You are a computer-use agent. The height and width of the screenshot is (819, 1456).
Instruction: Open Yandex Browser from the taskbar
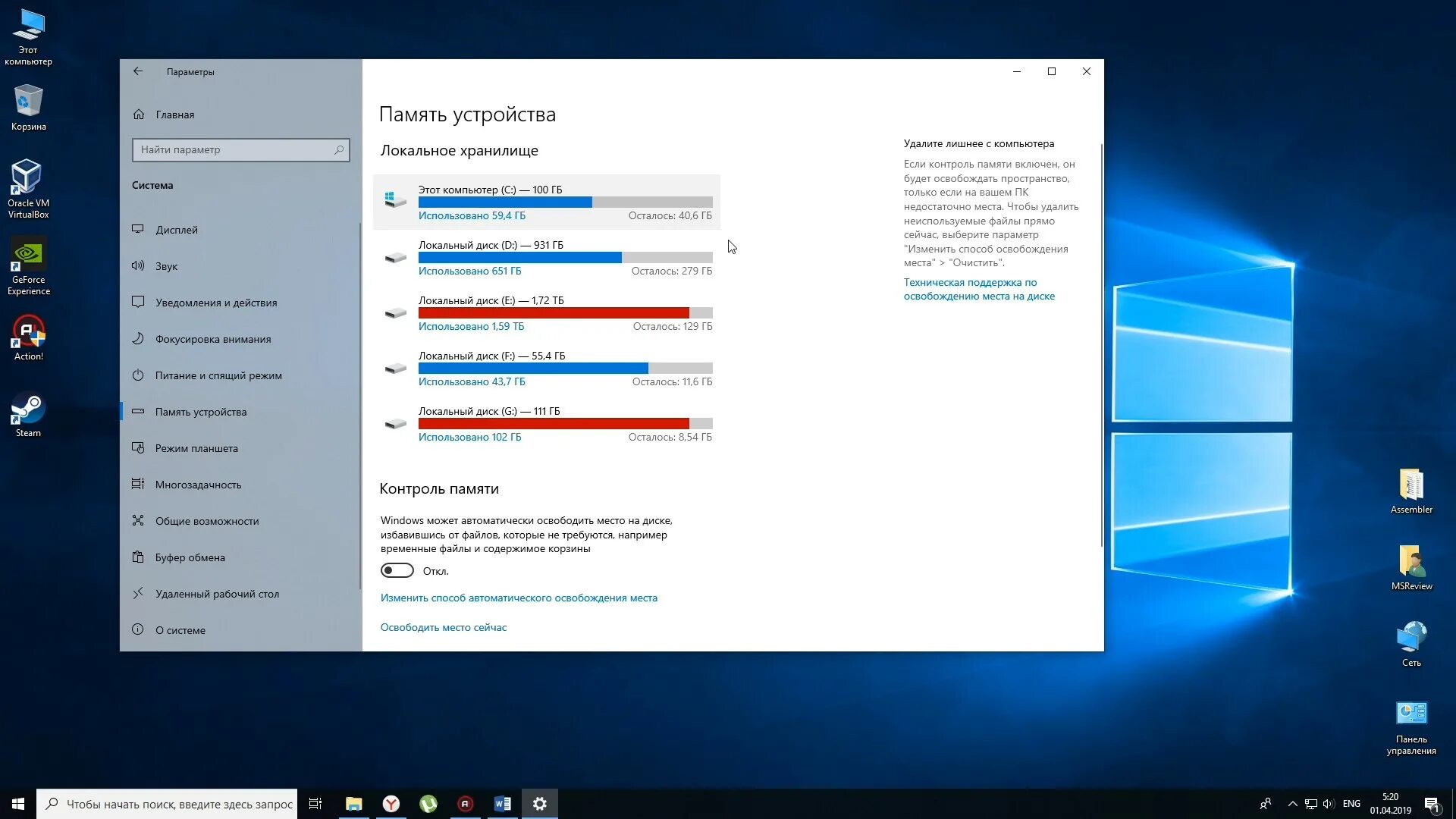click(391, 804)
